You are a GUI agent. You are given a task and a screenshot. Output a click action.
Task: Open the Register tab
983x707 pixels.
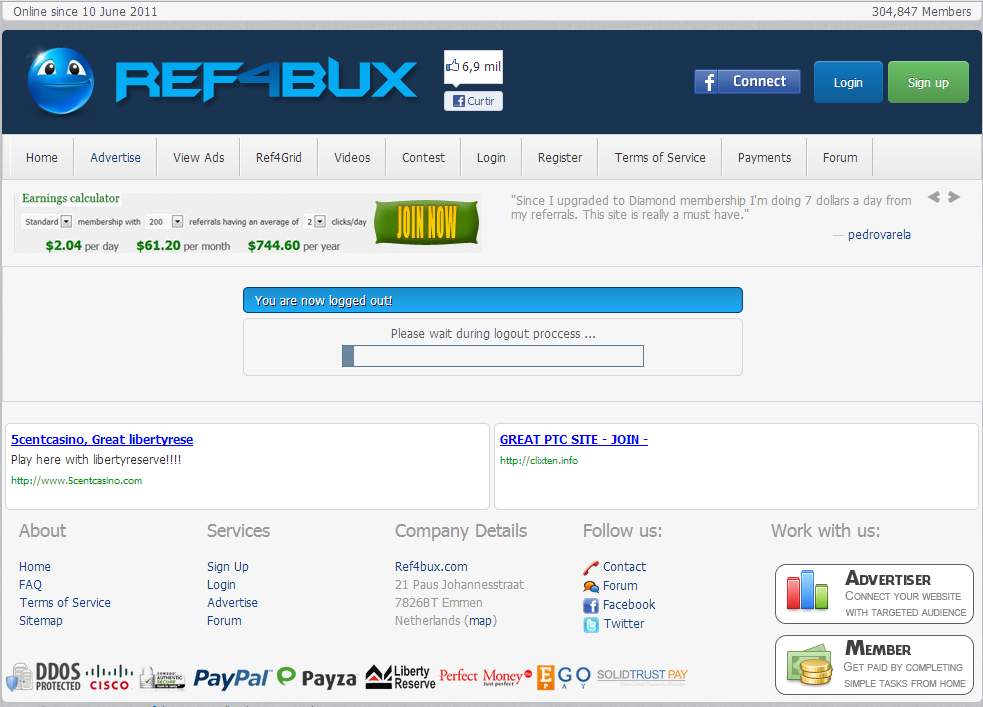pyautogui.click(x=560, y=157)
